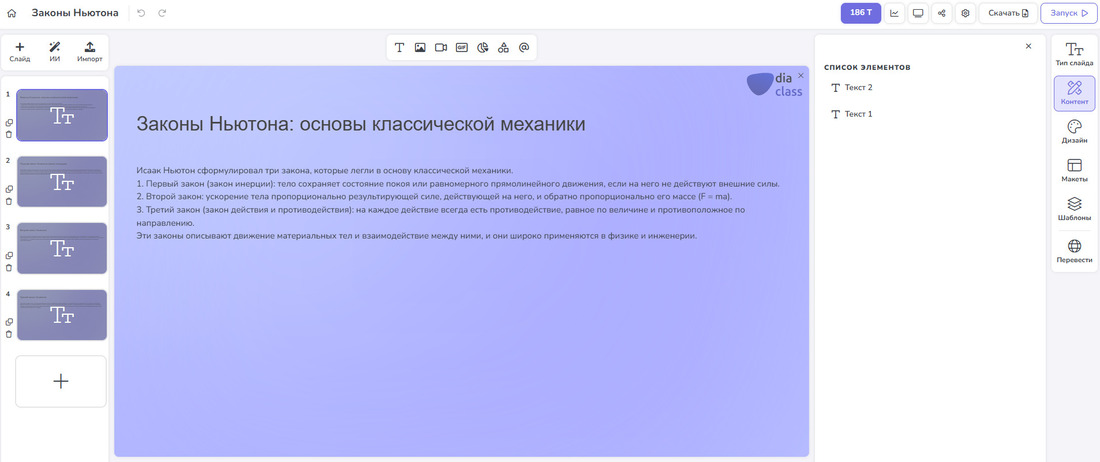Switch to the Дизайн tab
Screen dimensions: 1100x462
click(1074, 132)
